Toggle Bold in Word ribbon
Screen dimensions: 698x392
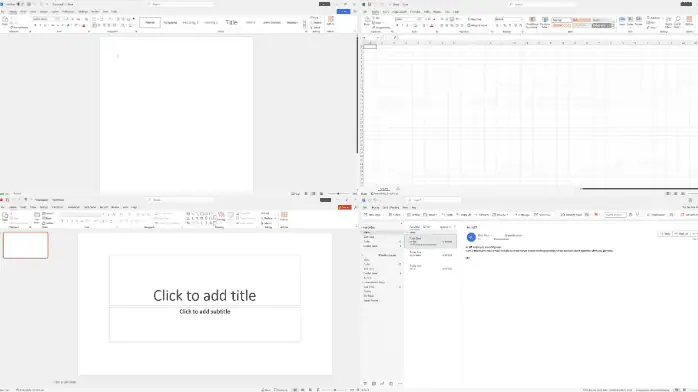click(x=35, y=25)
